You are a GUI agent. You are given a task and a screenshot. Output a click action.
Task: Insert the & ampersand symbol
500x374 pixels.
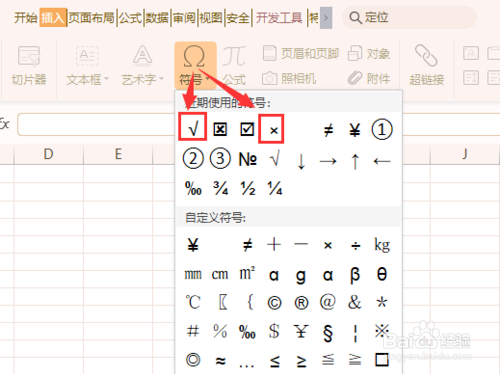pyautogui.click(x=355, y=302)
